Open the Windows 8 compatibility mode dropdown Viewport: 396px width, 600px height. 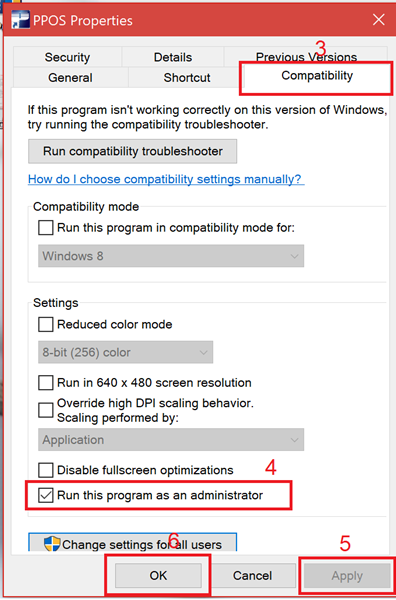[171, 256]
